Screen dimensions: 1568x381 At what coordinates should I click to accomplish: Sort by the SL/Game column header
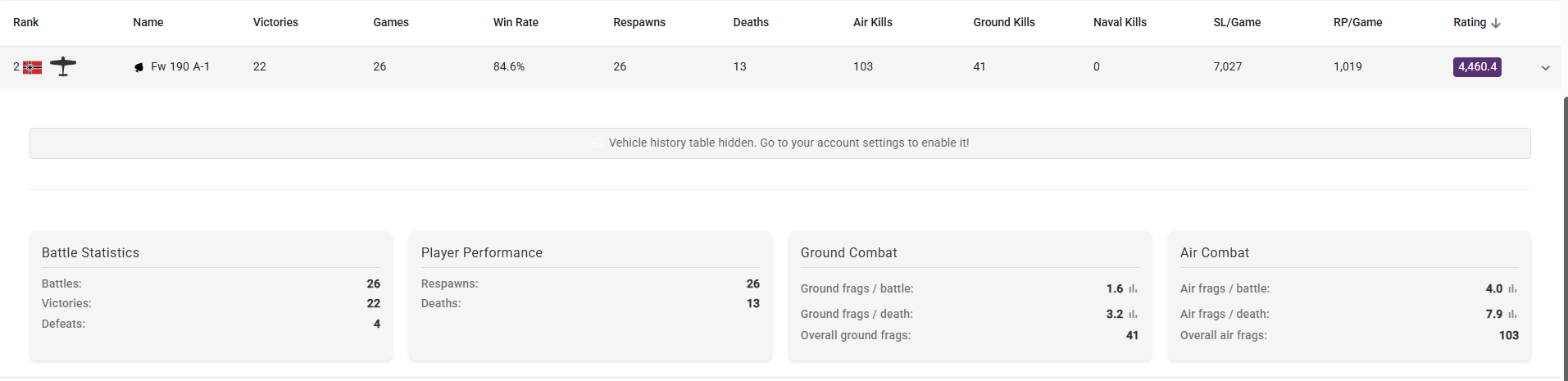(1237, 22)
